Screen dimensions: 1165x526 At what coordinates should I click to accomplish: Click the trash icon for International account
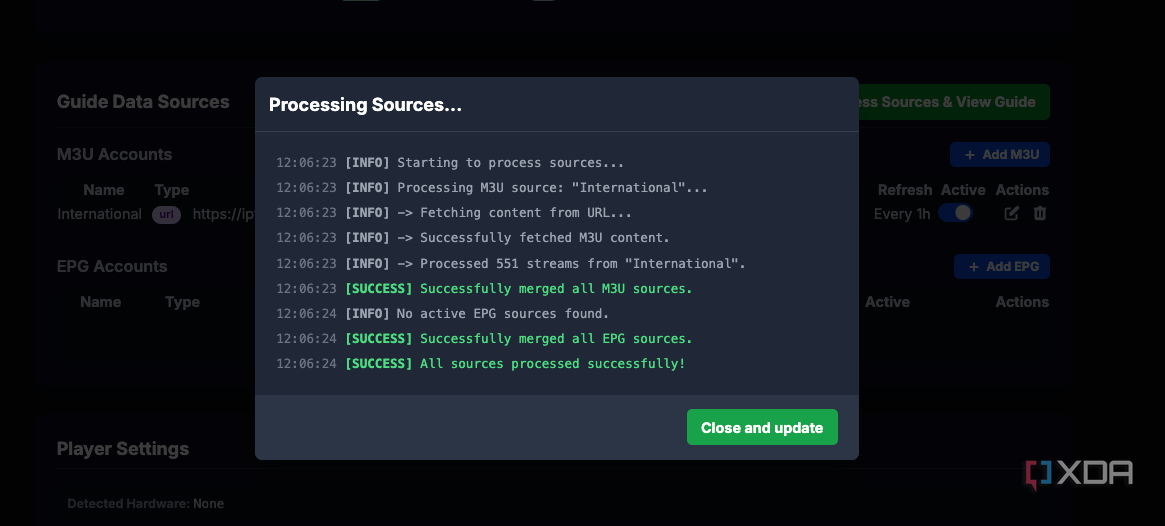1040,214
